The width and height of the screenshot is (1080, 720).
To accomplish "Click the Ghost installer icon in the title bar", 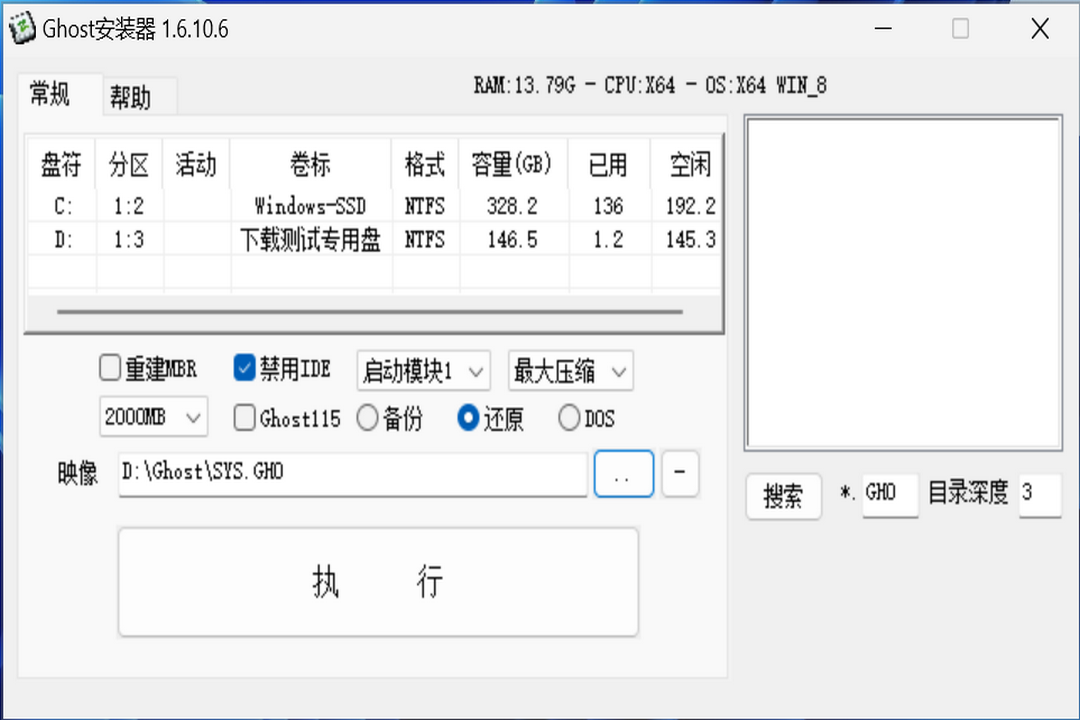I will 22,28.
